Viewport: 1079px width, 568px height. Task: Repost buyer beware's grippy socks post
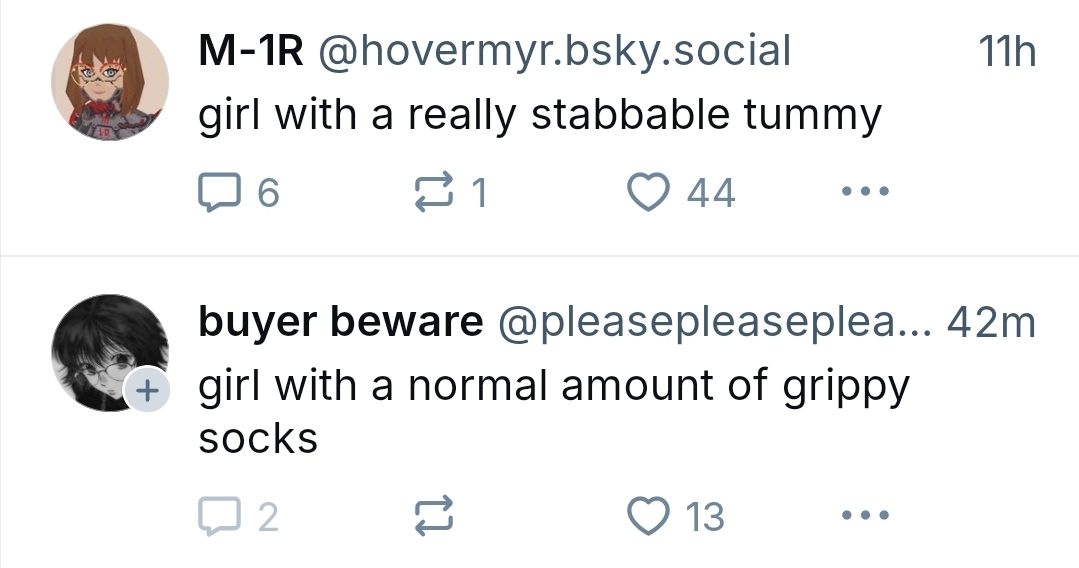click(x=435, y=516)
